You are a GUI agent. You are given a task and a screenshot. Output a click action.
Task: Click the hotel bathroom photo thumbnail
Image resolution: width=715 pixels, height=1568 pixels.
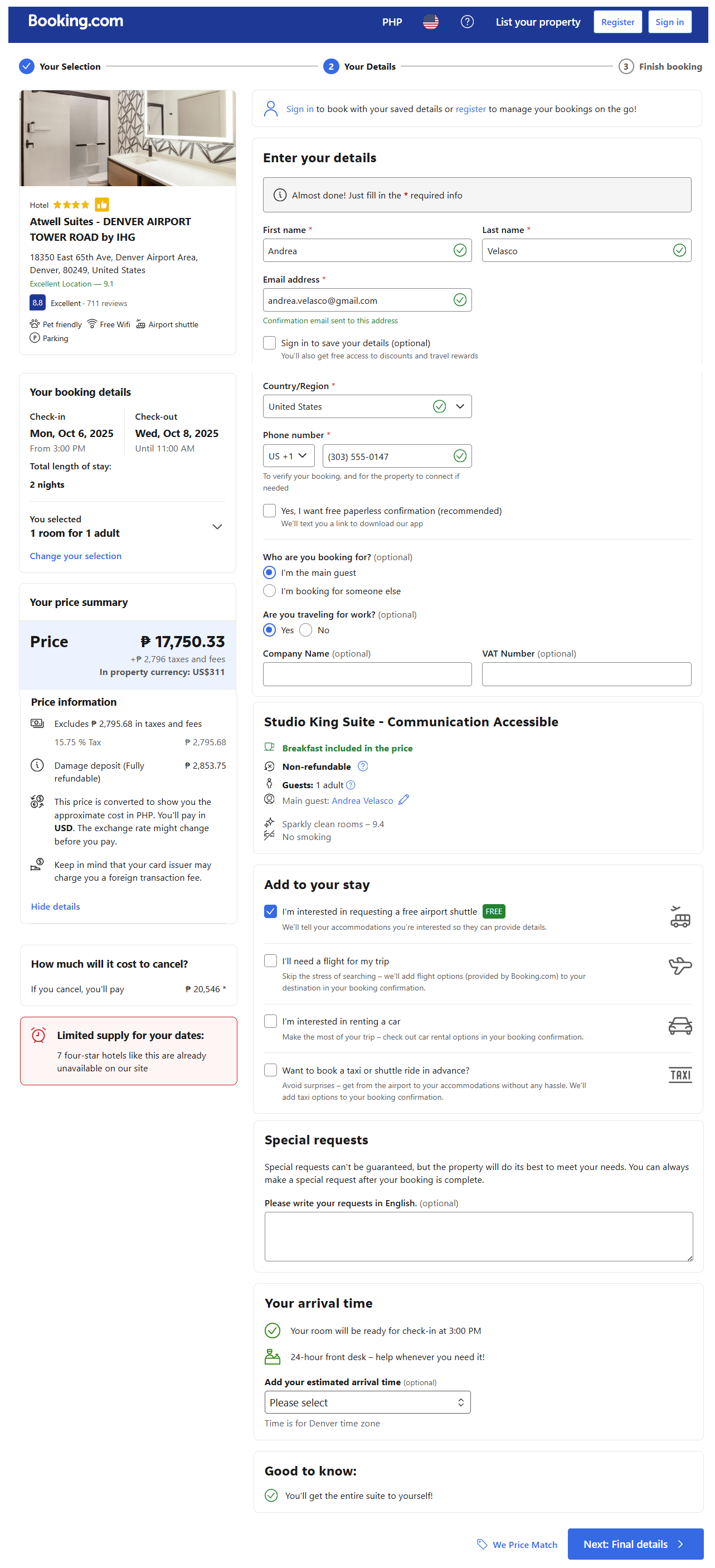[127, 138]
